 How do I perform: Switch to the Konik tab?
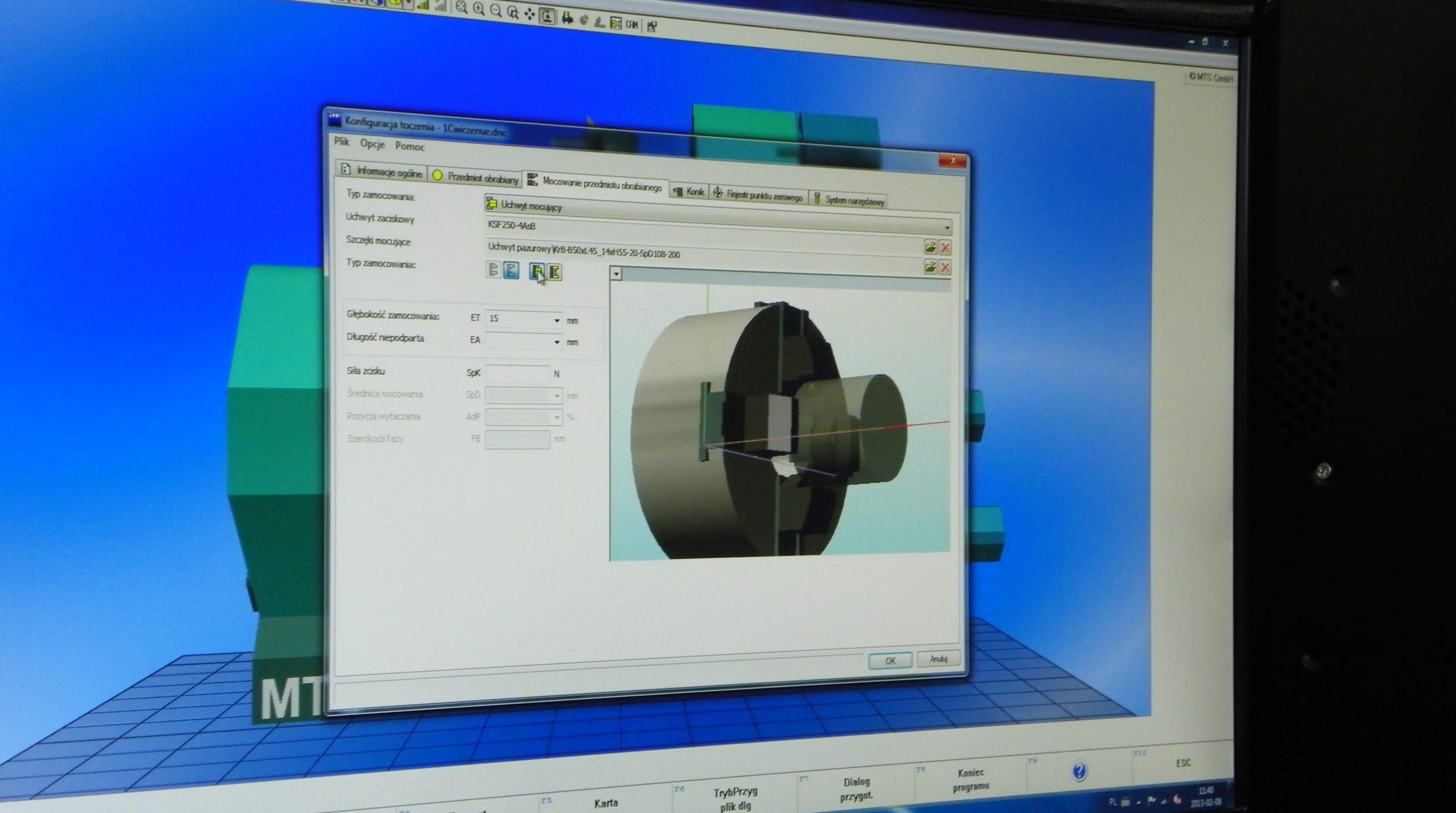point(689,192)
